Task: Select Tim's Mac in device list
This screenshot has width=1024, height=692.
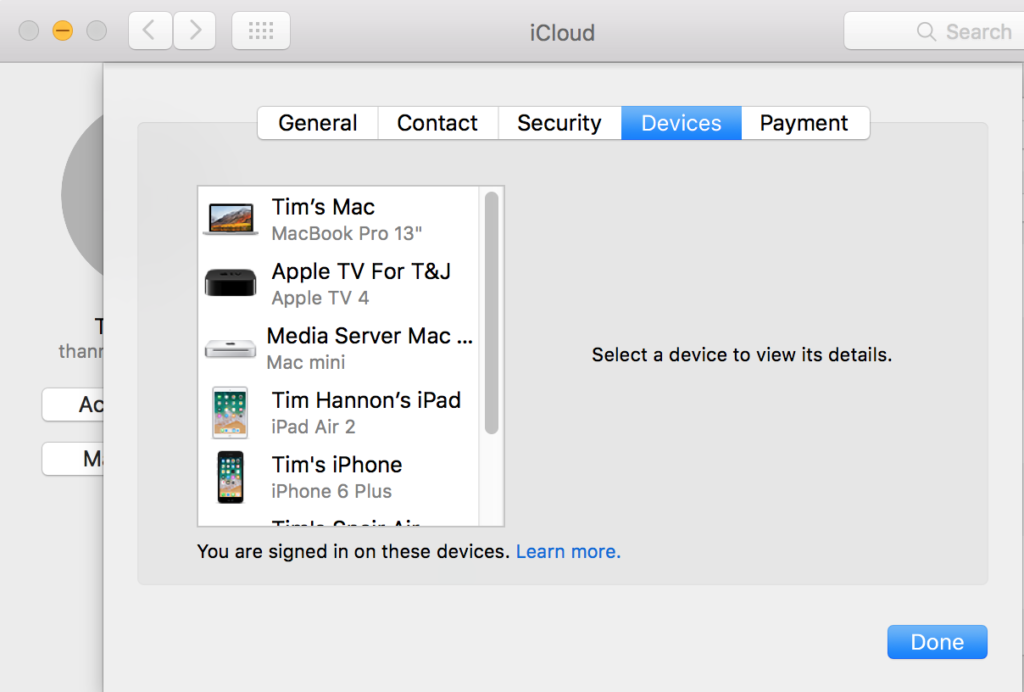Action: [338, 219]
